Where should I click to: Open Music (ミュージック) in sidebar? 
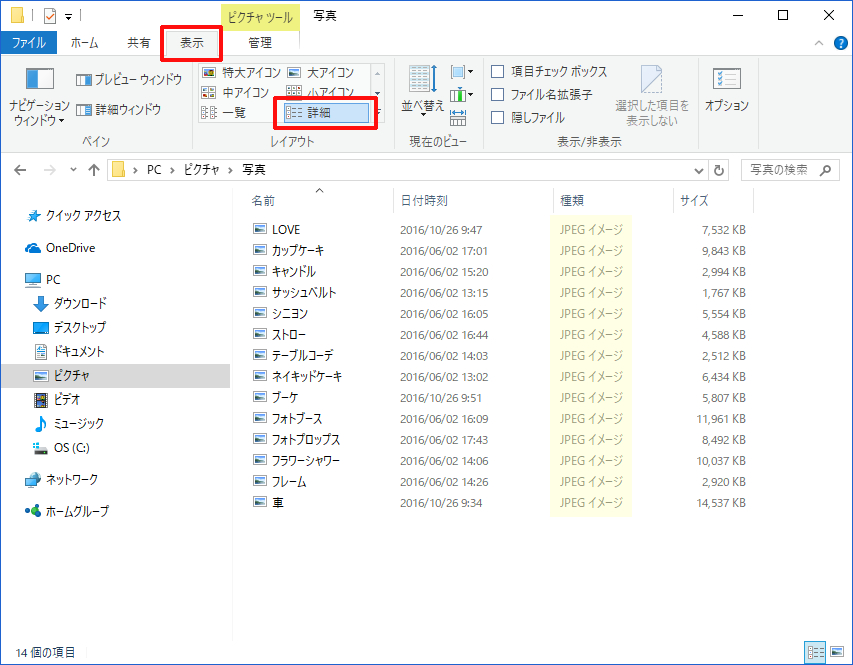pos(69,423)
